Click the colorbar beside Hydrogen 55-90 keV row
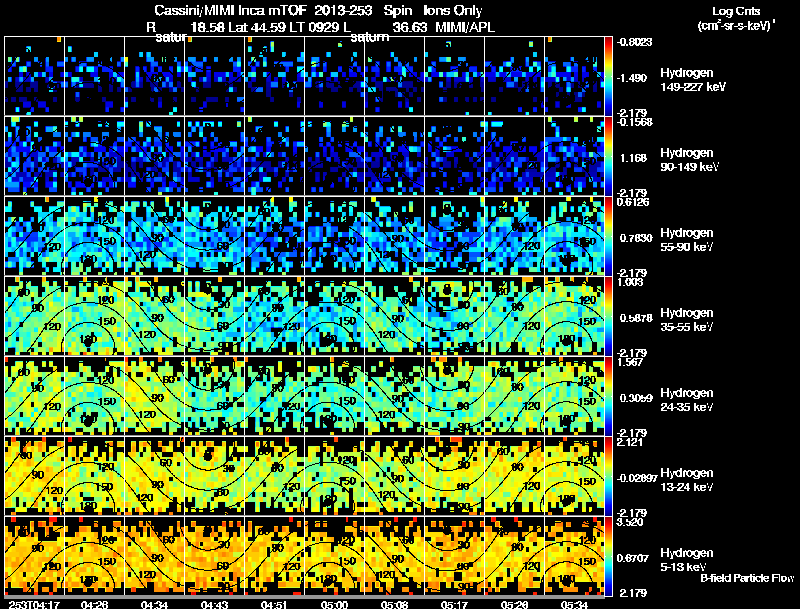 coord(608,236)
